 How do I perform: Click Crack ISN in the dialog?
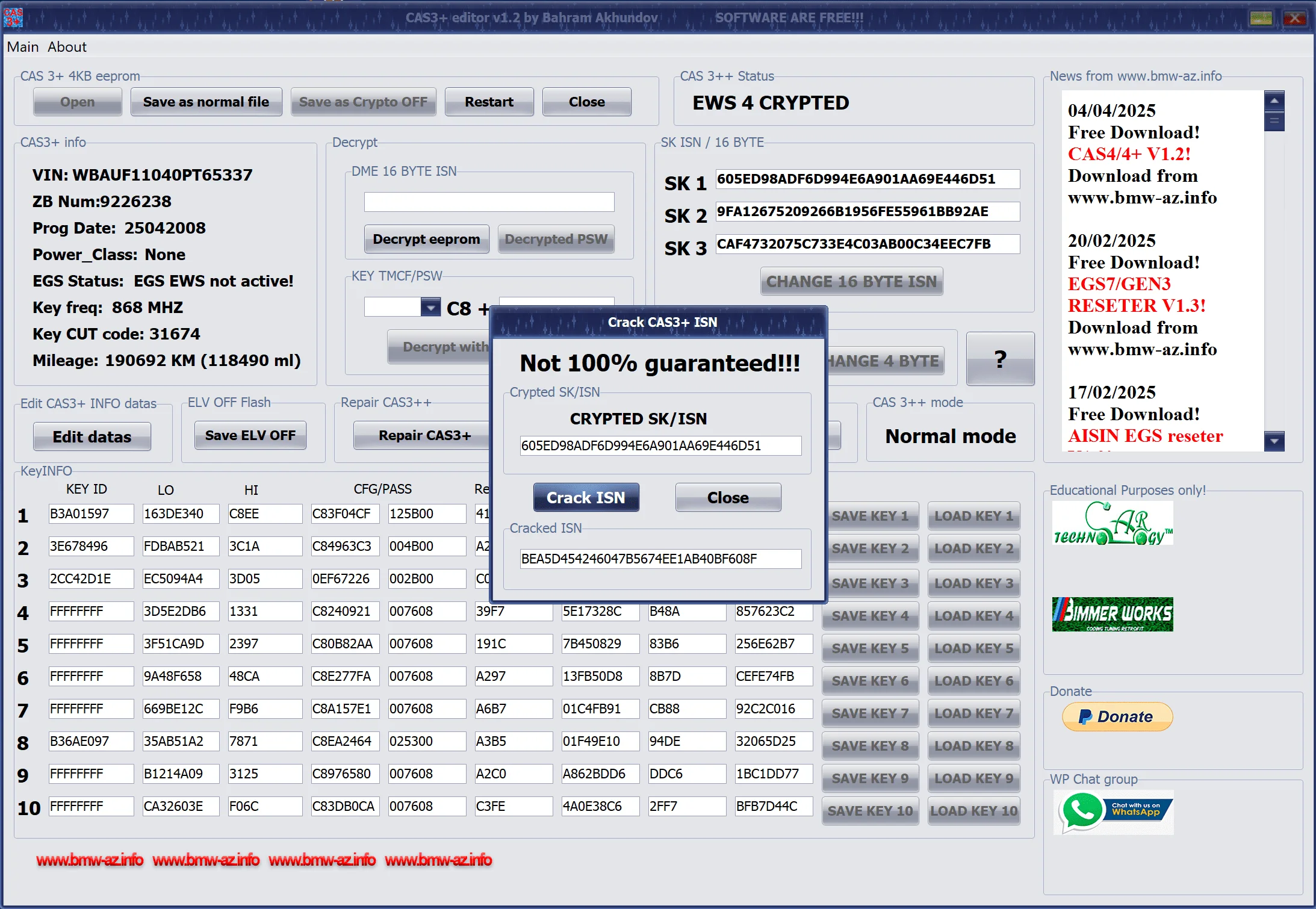tap(586, 497)
